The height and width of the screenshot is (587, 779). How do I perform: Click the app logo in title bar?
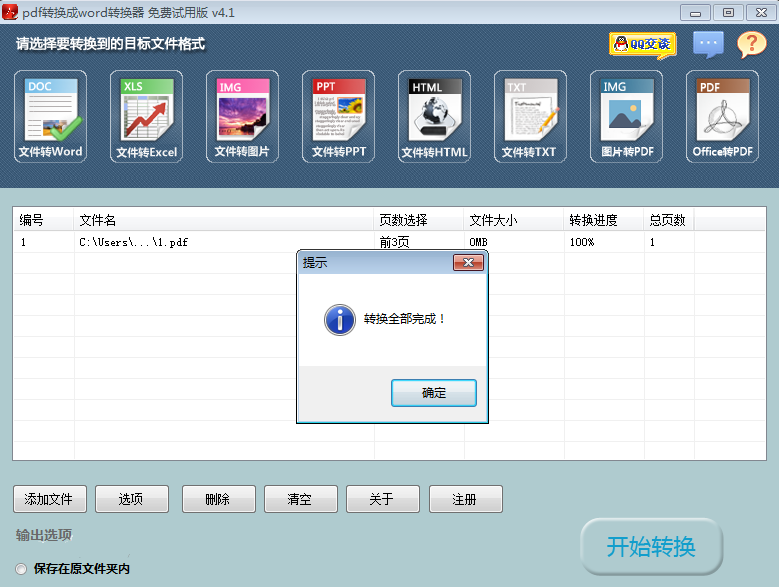pos(10,12)
